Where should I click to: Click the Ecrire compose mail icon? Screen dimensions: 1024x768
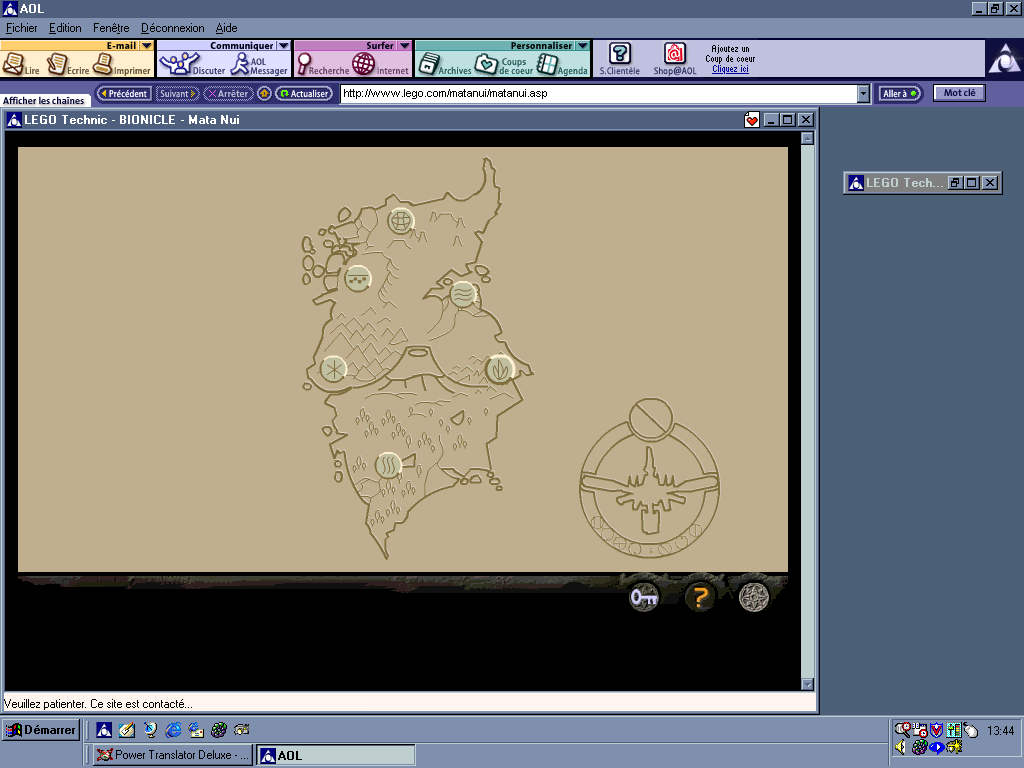(68, 64)
